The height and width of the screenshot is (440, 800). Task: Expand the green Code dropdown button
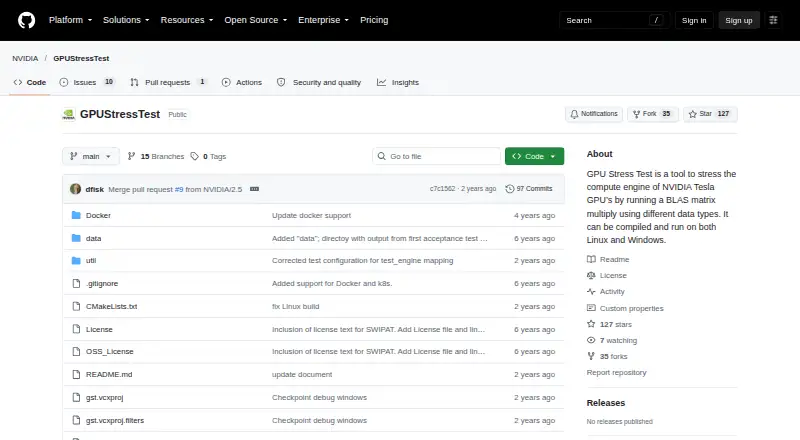pyautogui.click(x=534, y=156)
